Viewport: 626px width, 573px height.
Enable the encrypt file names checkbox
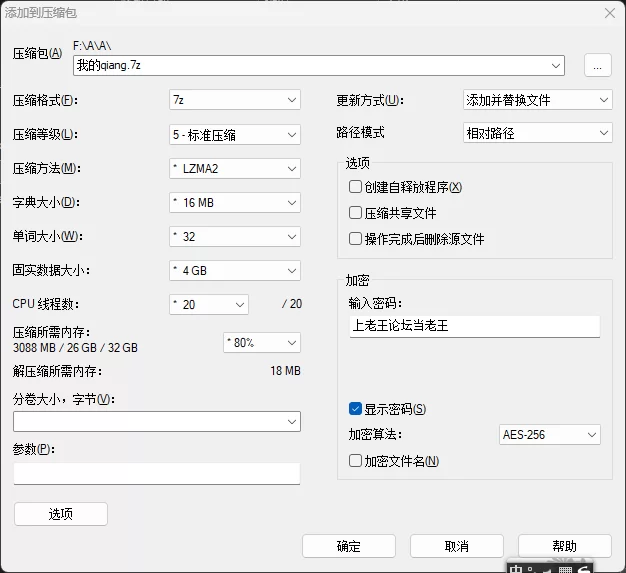355,461
